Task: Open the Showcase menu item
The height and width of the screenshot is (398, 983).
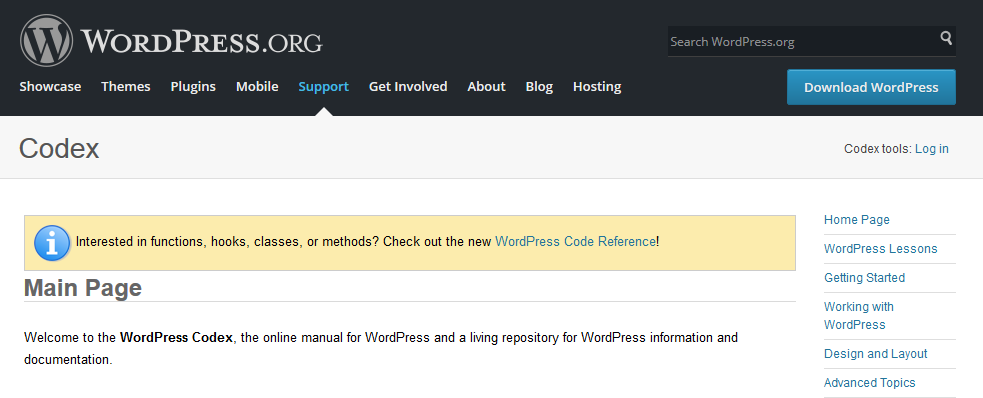Action: 50,86
